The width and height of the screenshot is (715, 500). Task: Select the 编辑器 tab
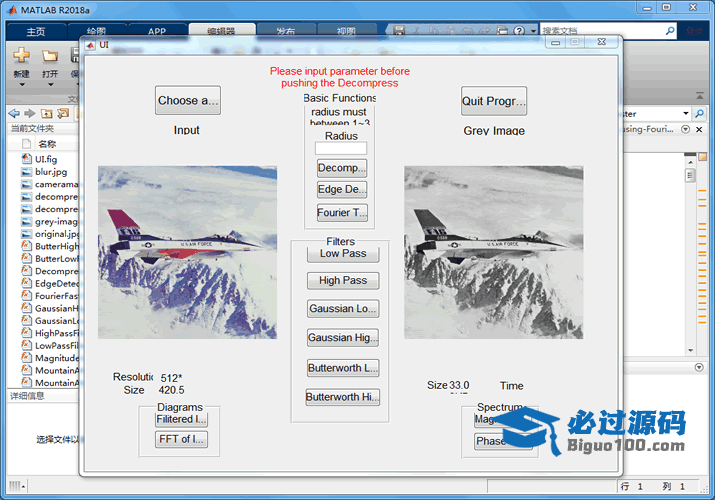pyautogui.click(x=221, y=31)
